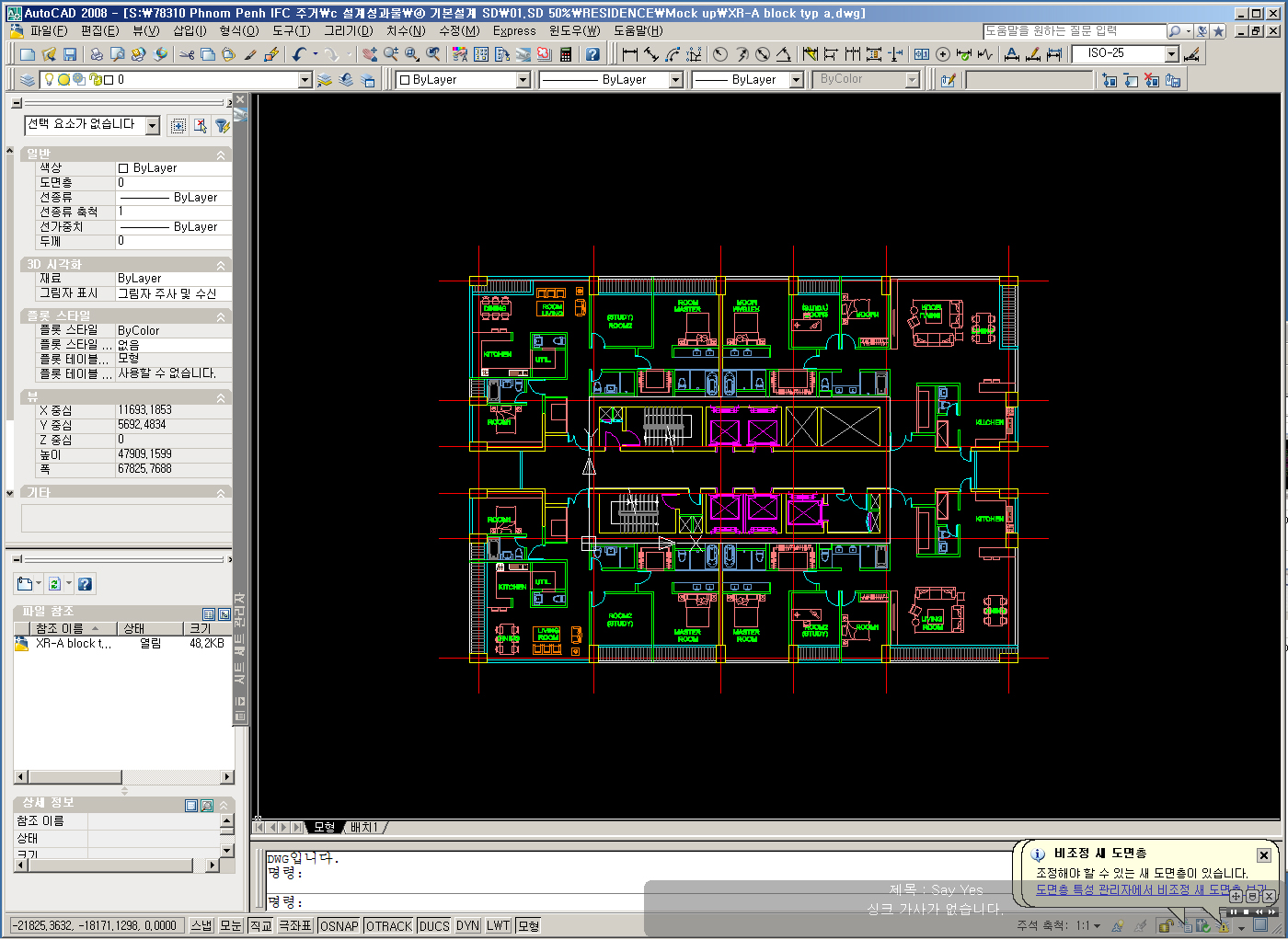Select the Pan hand tool
The height and width of the screenshot is (940, 1288).
(369, 55)
